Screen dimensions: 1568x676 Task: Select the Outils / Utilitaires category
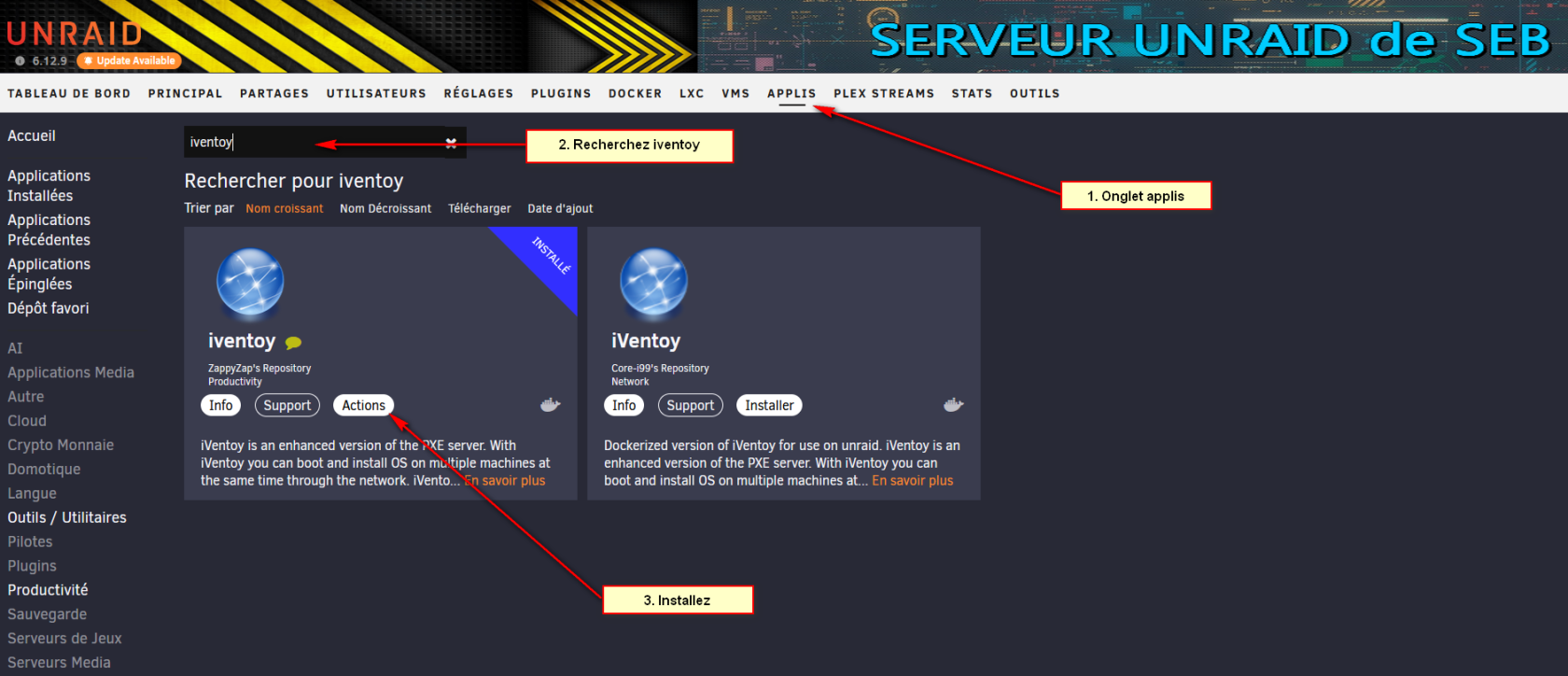point(67,517)
